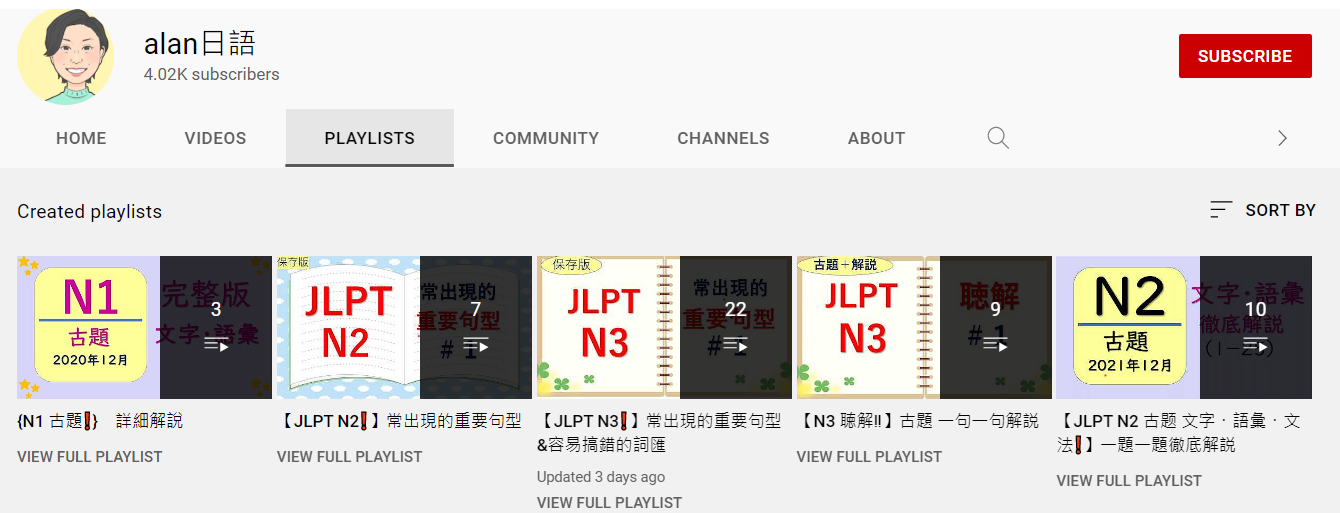Open the About tab
1340x513 pixels.
876,138
